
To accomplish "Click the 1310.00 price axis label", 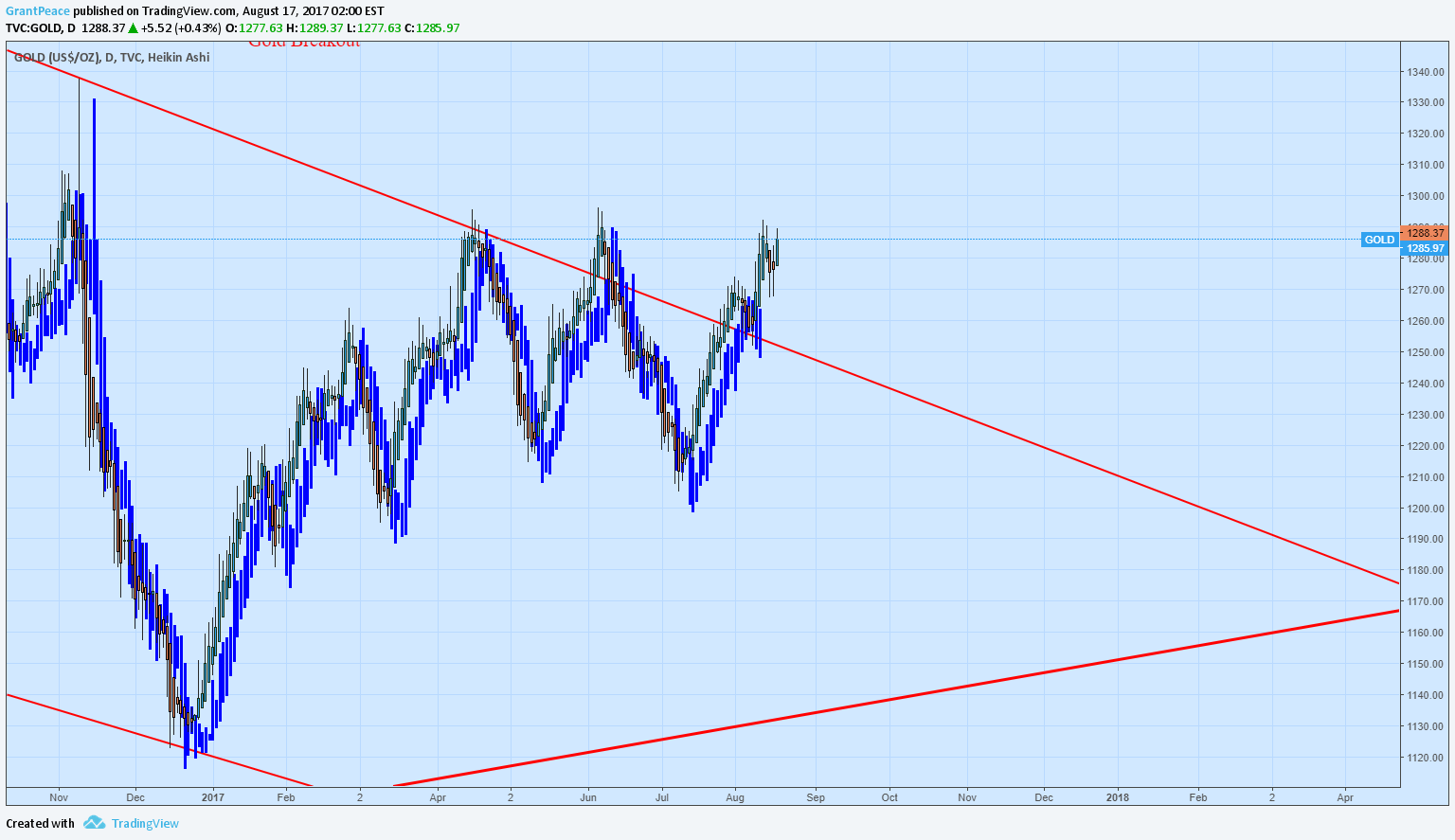I will coord(1426,166).
